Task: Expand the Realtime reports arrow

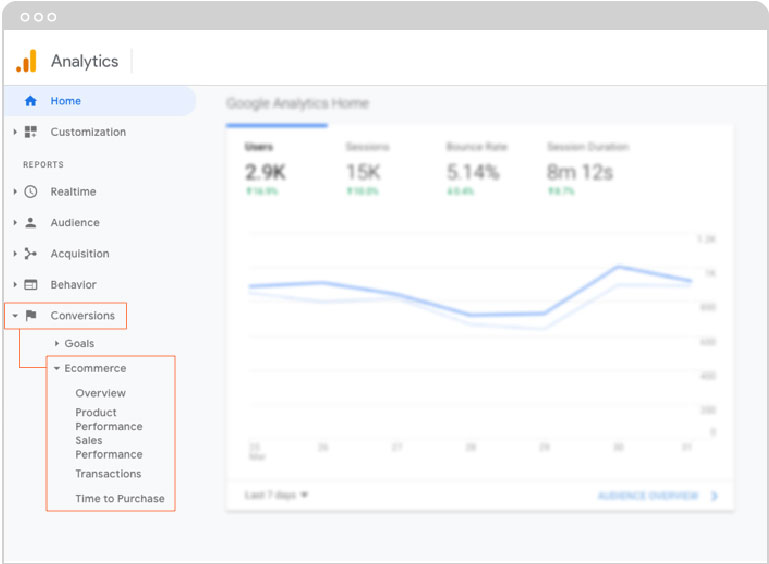Action: point(15,192)
